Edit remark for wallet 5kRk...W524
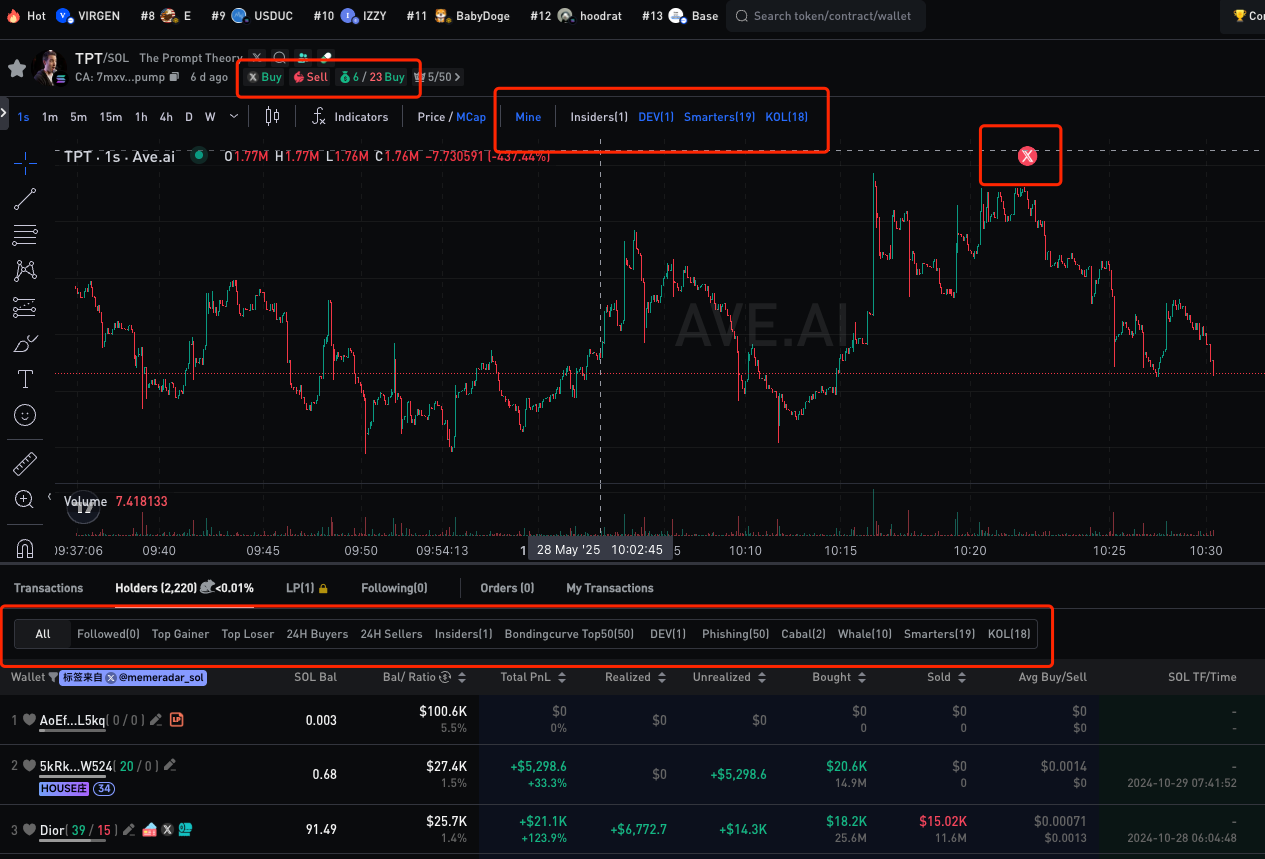The image size is (1265, 859). coord(170,765)
